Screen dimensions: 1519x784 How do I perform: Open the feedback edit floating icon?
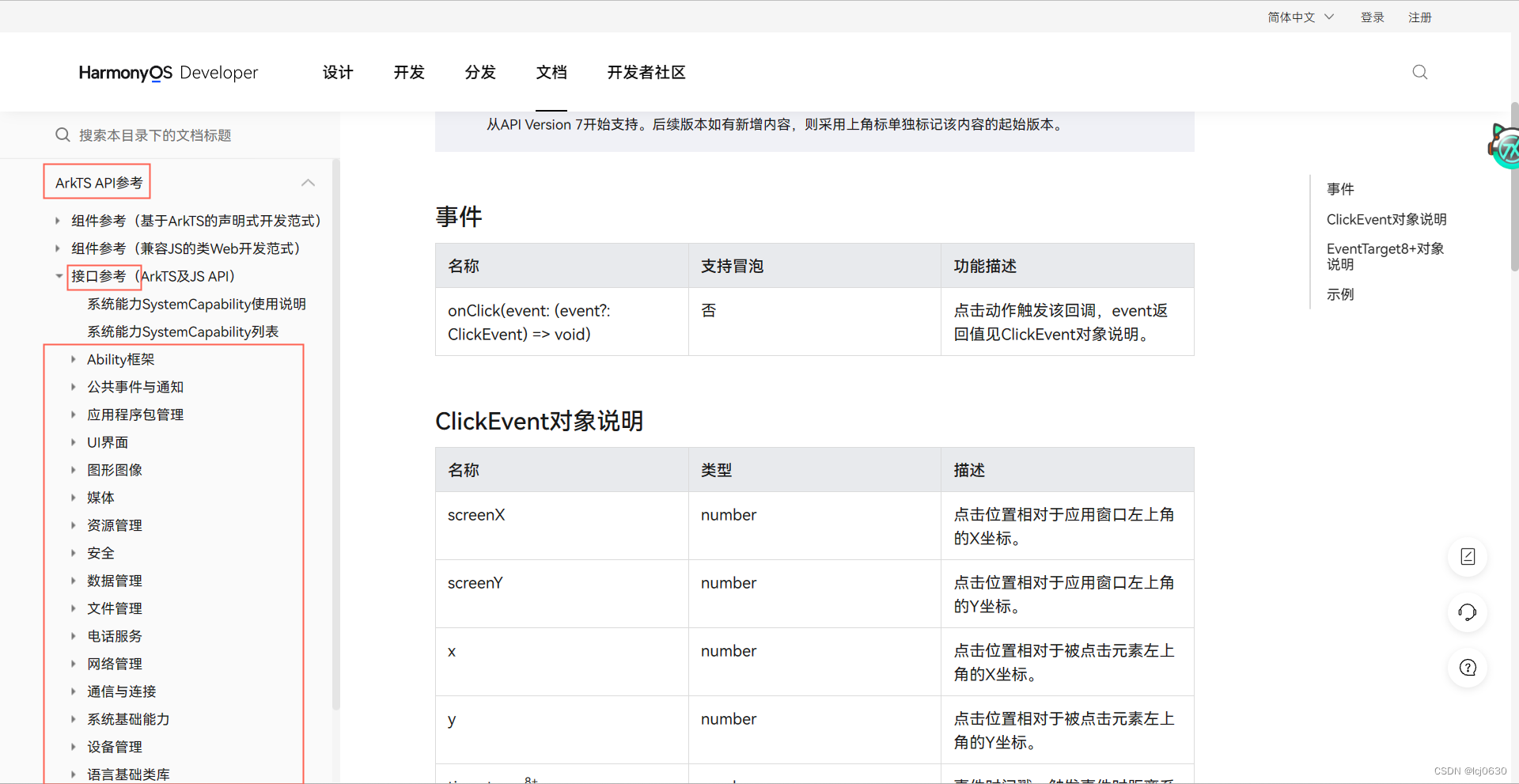click(x=1468, y=557)
